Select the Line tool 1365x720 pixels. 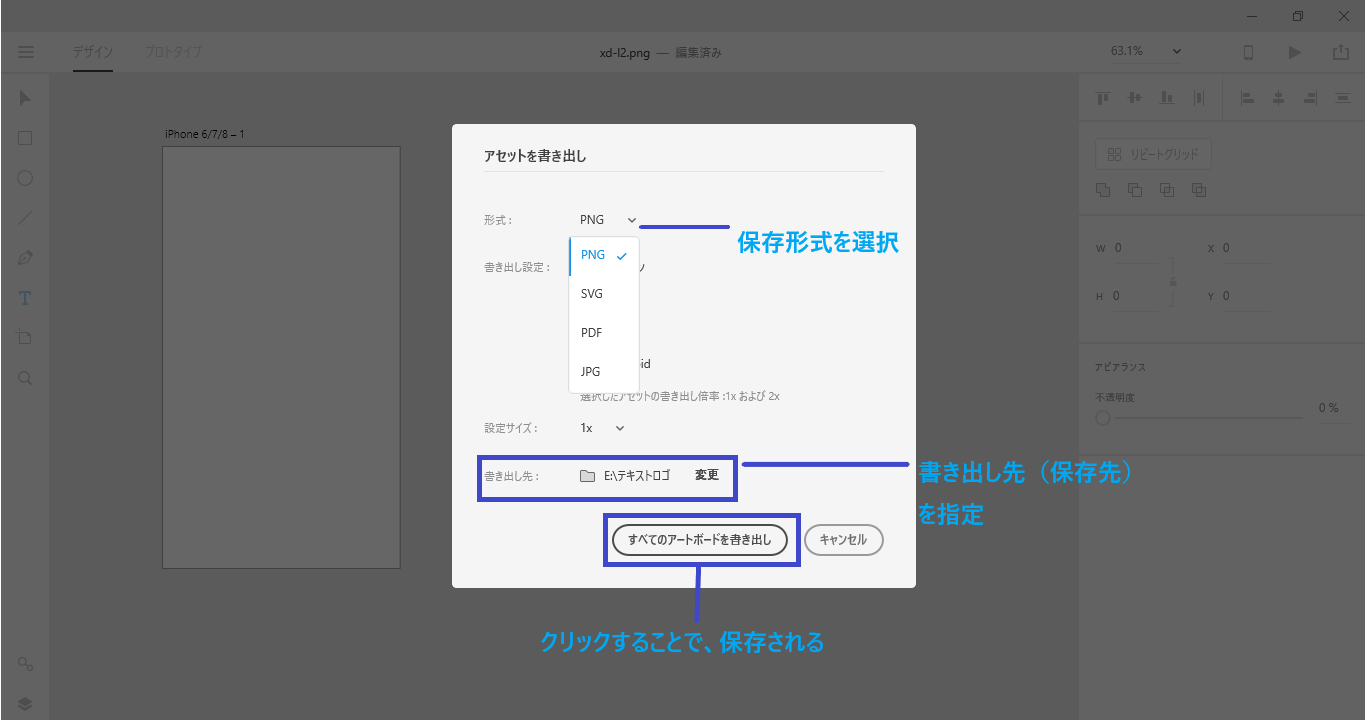[25, 218]
